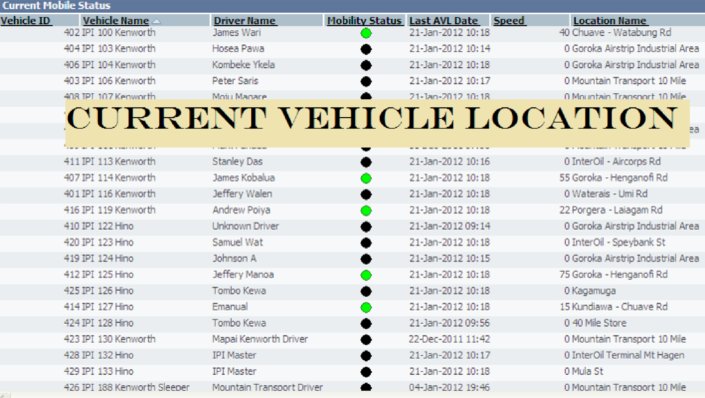Sort by Mobility Status column header
The height and width of the screenshot is (398, 705).
(364, 21)
